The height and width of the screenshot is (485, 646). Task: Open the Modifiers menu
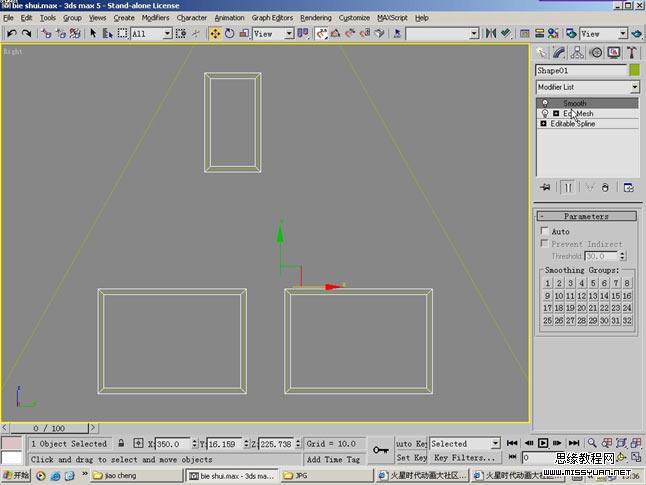pyautogui.click(x=155, y=18)
